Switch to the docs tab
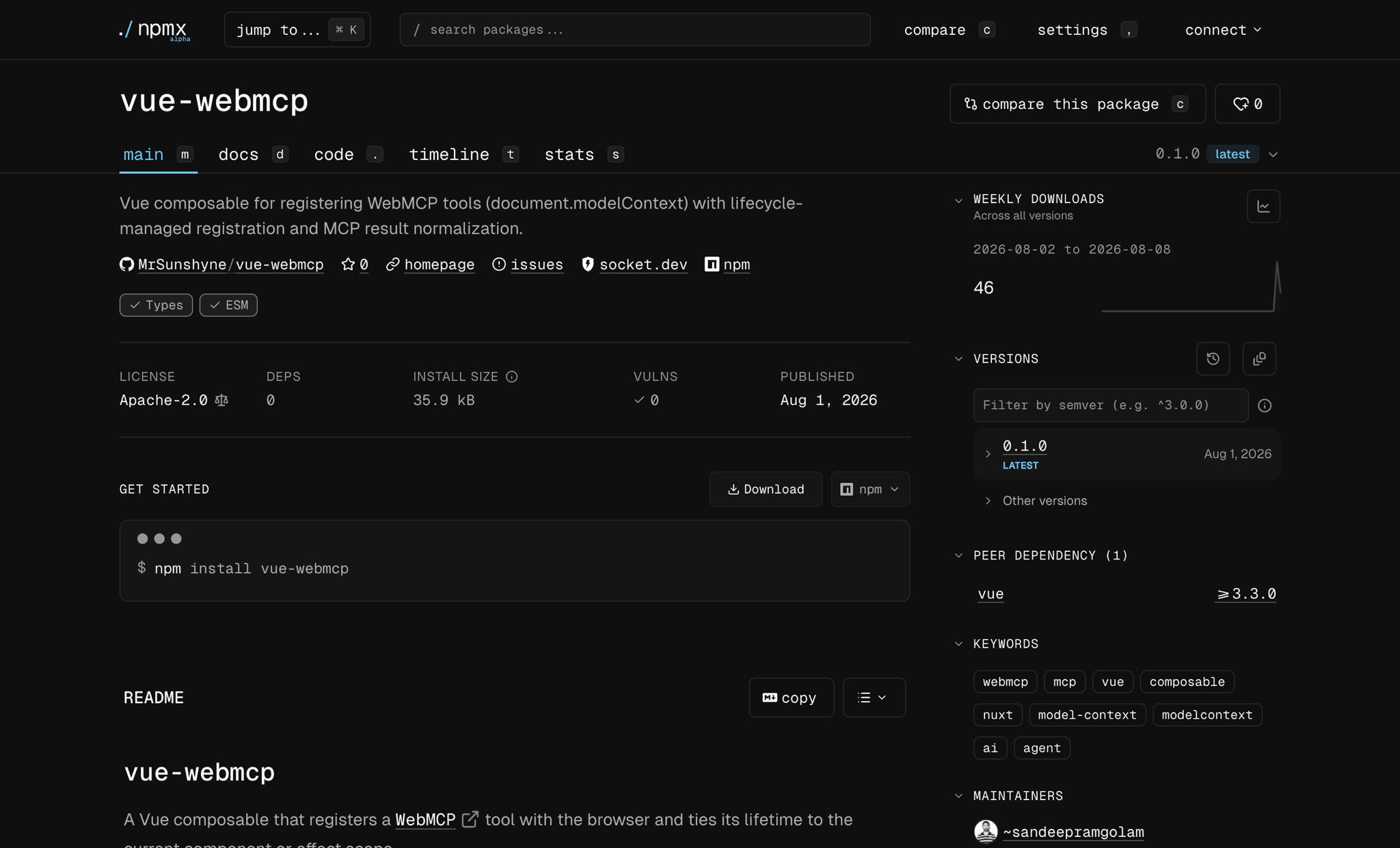The image size is (1400, 848). (253, 155)
